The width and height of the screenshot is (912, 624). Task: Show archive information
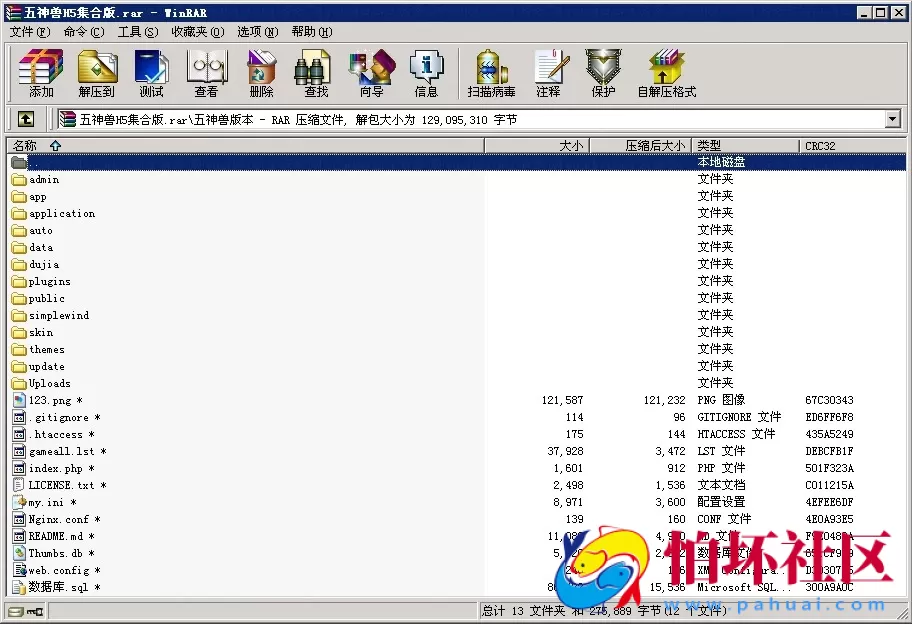[426, 72]
